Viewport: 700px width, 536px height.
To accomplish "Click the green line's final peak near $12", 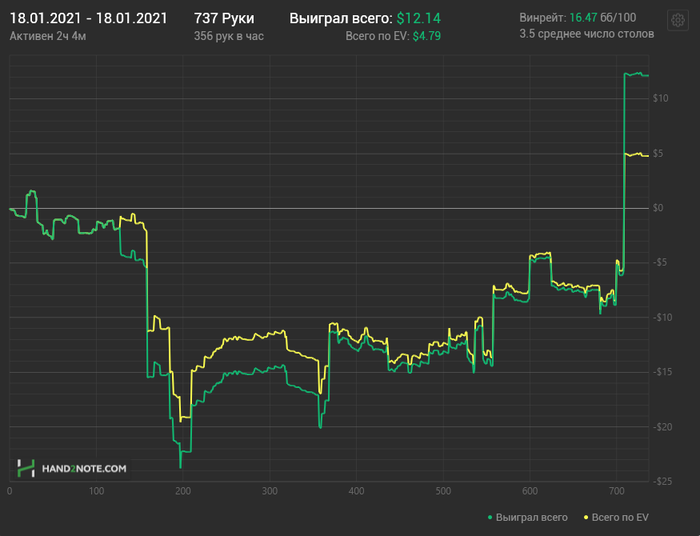I will coord(640,73).
